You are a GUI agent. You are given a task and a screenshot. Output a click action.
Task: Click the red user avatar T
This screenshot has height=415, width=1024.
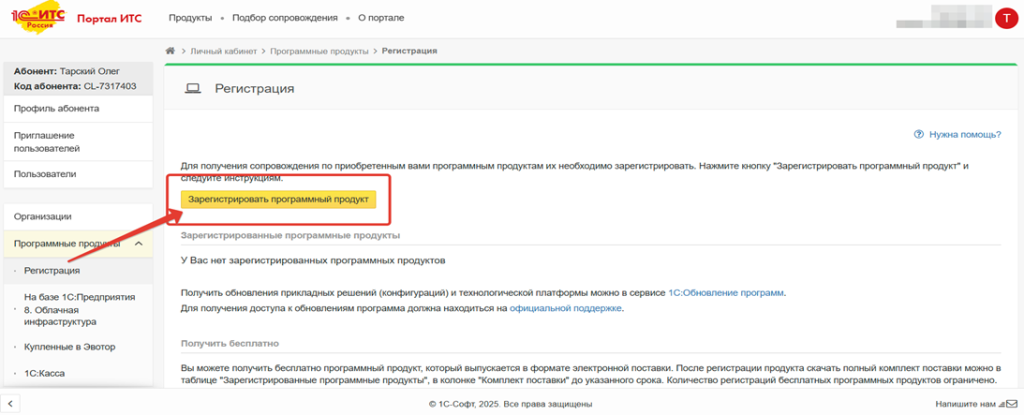1004,18
